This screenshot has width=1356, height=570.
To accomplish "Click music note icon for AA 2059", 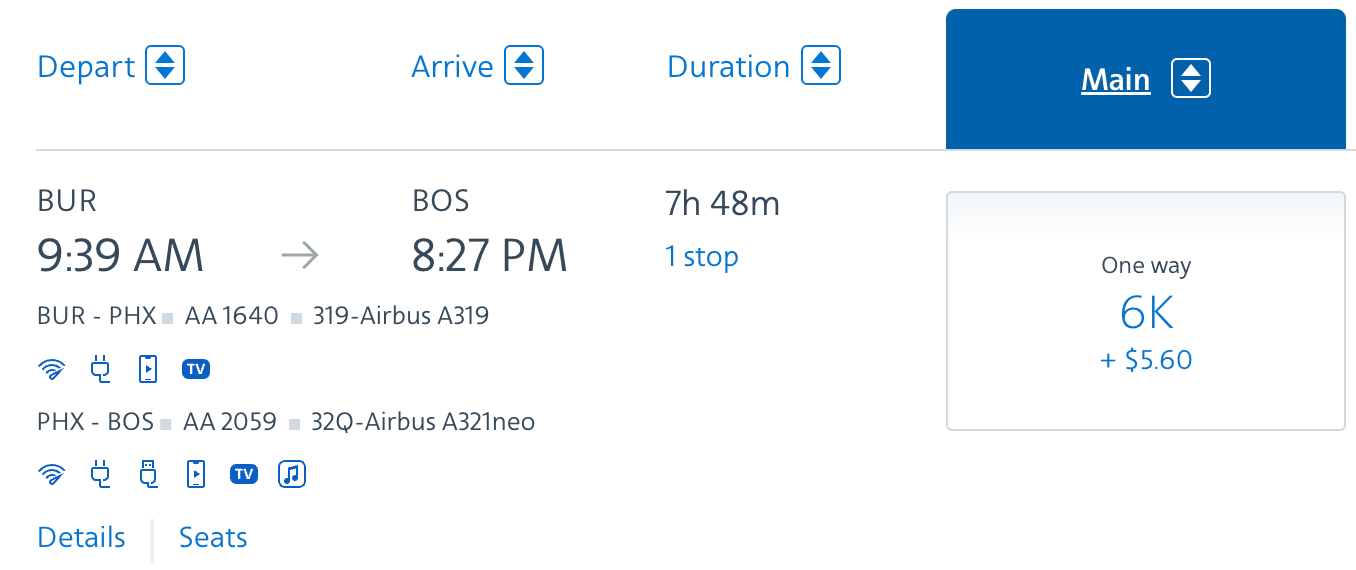I will pos(292,474).
